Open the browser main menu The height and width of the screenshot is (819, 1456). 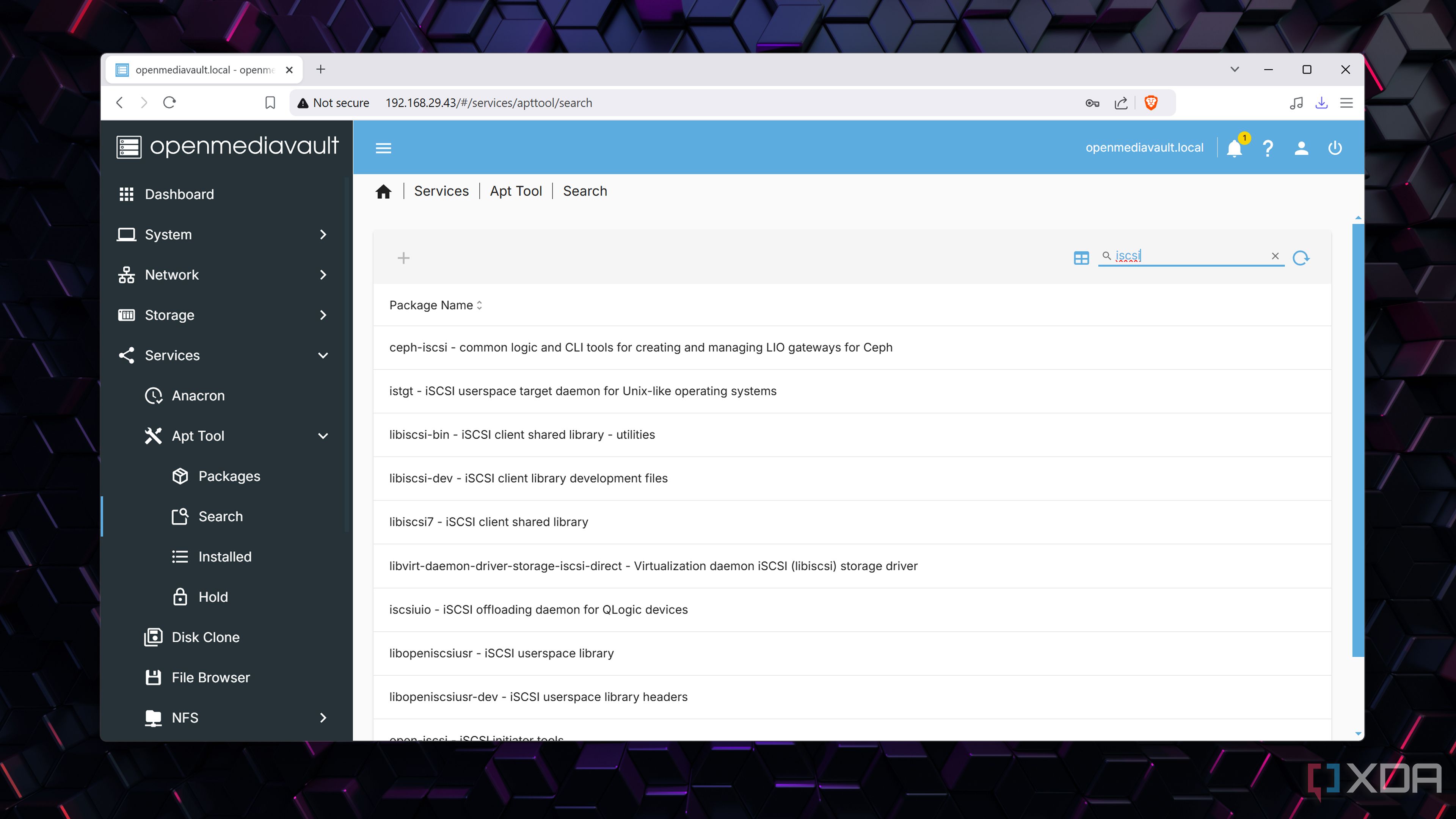point(1346,103)
